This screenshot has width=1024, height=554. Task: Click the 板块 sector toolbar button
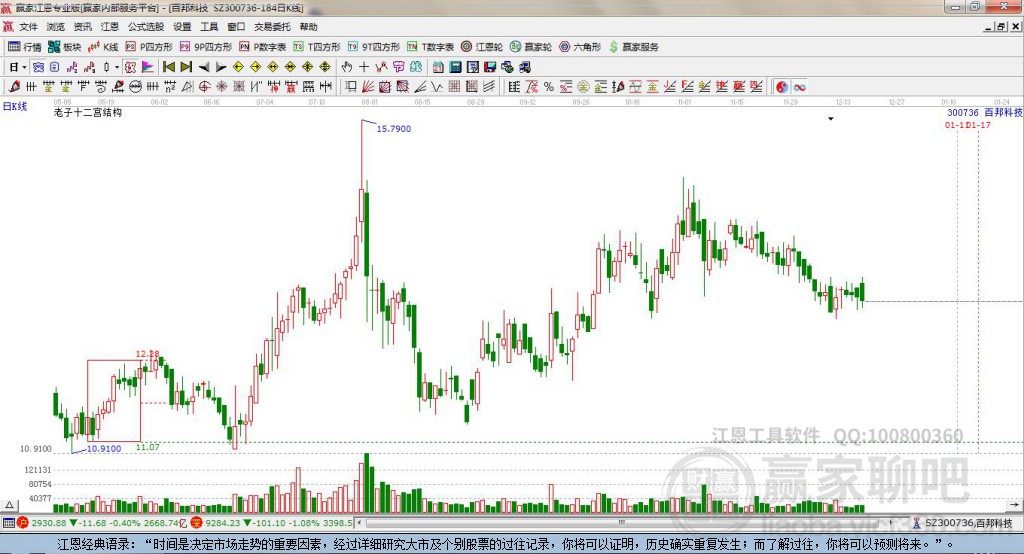[x=65, y=47]
